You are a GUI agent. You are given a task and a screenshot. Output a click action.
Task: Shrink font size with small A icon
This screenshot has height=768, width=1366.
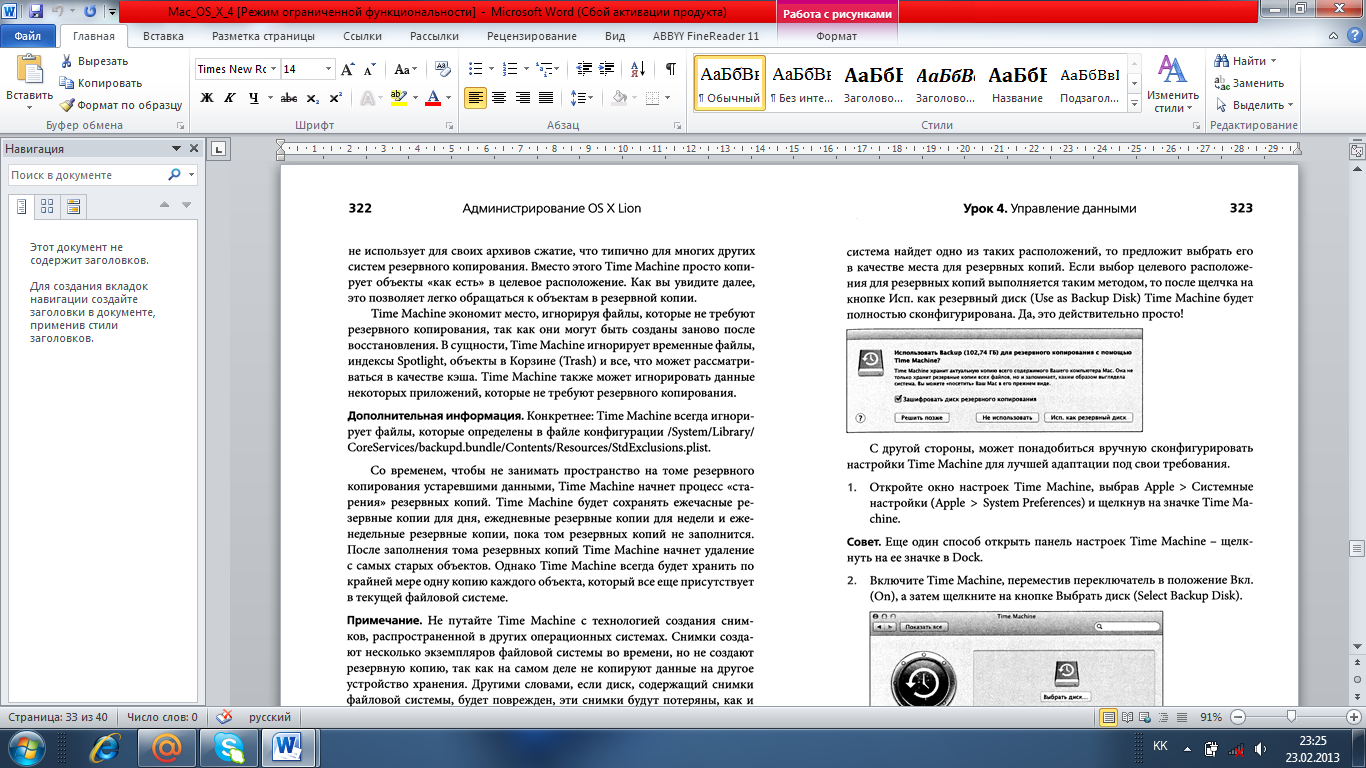370,69
